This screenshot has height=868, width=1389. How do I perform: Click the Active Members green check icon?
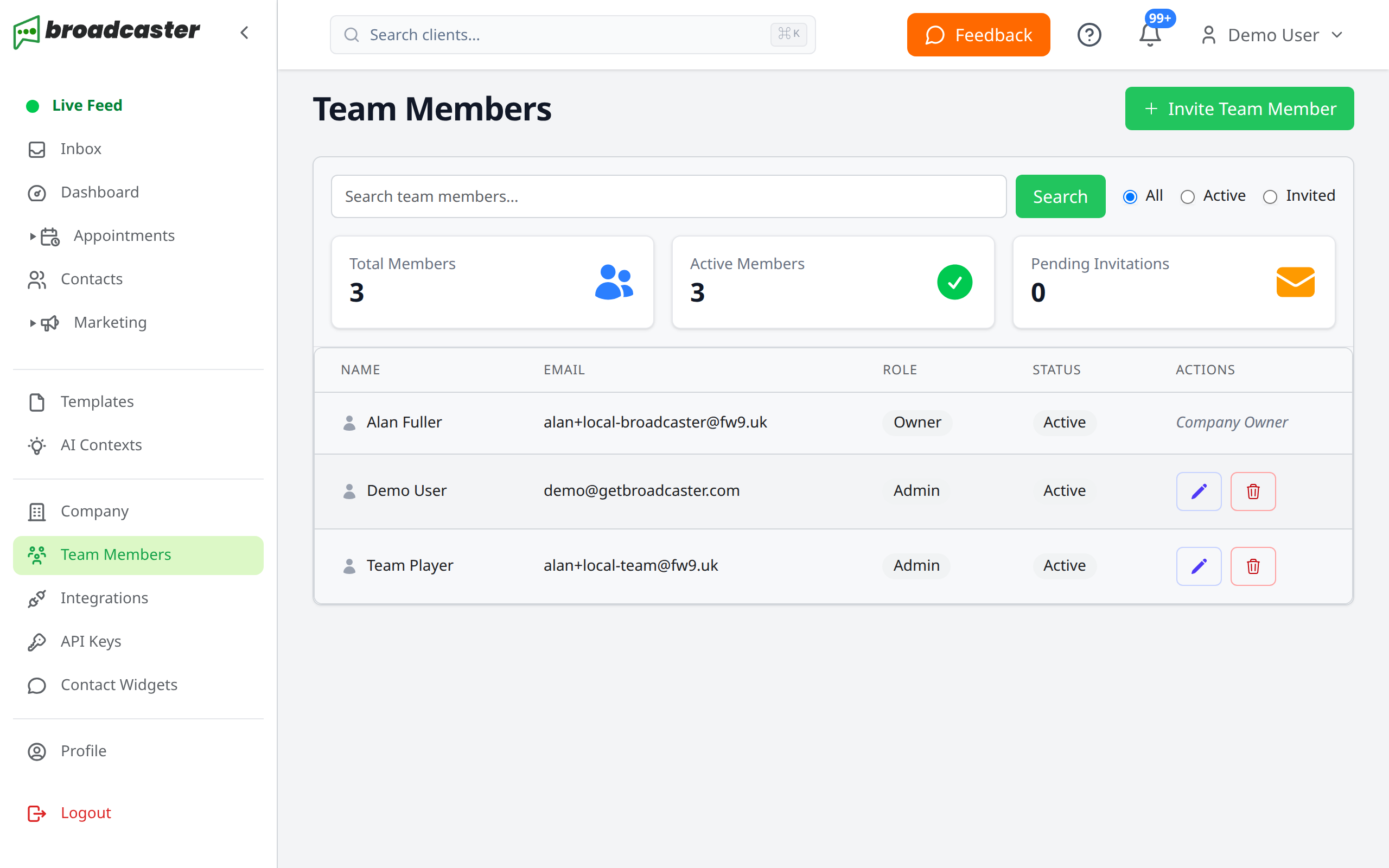pyautogui.click(x=954, y=282)
